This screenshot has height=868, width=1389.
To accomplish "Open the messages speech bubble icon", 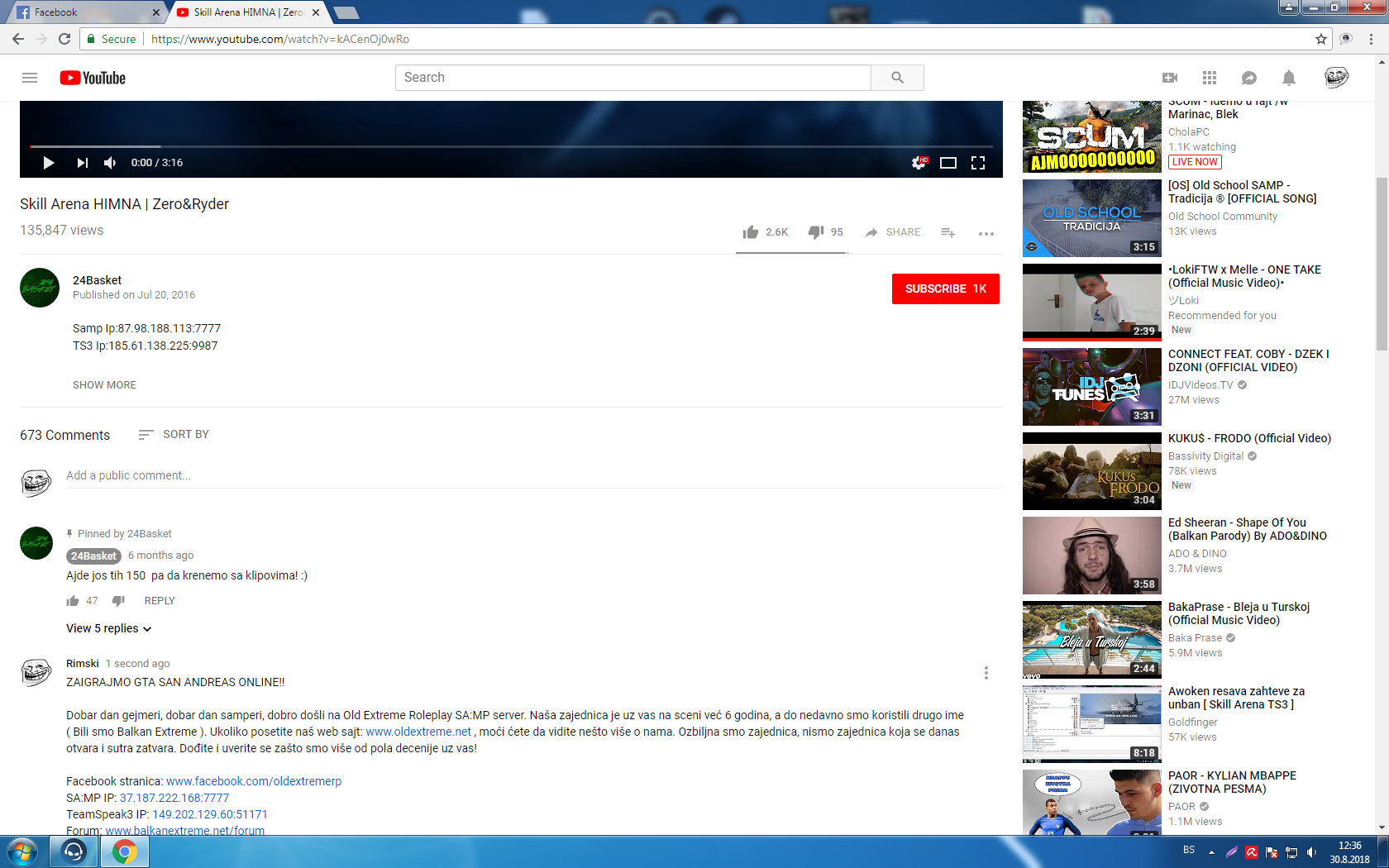I will pyautogui.click(x=1249, y=78).
